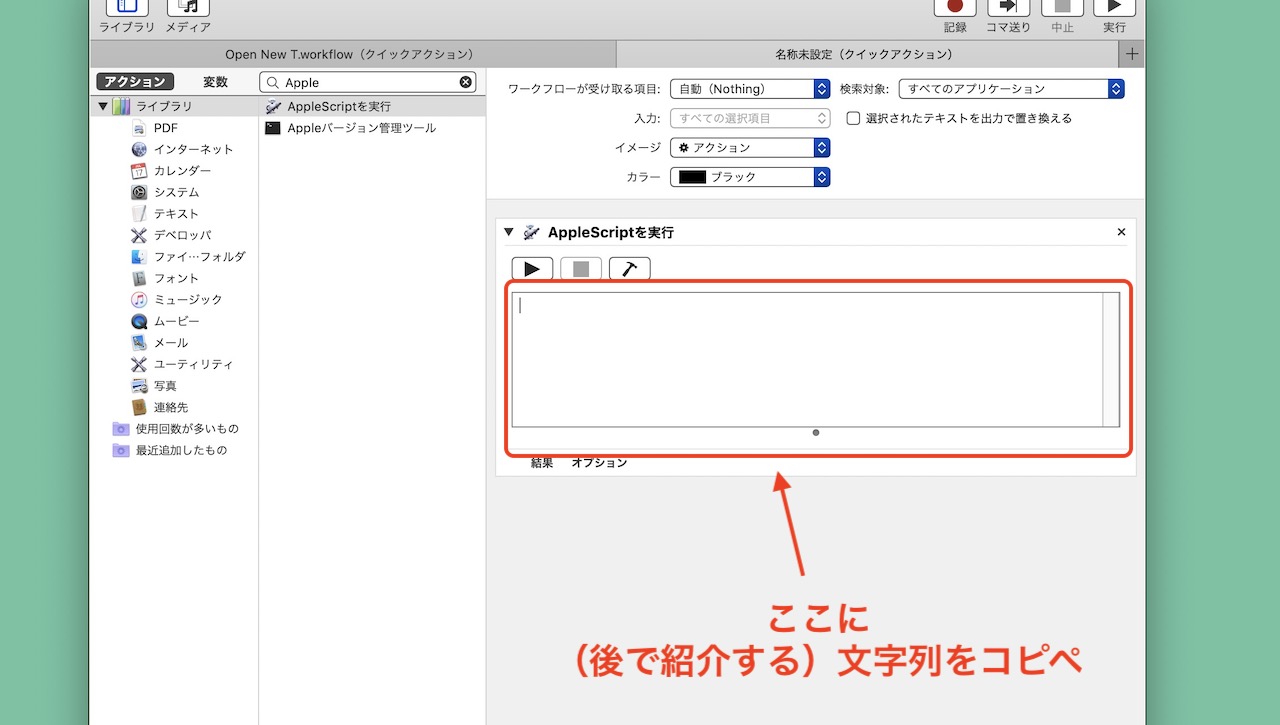Image resolution: width=1280 pixels, height=725 pixels.
Task: Collapse the ライブラリ tree
Action: pyautogui.click(x=103, y=106)
